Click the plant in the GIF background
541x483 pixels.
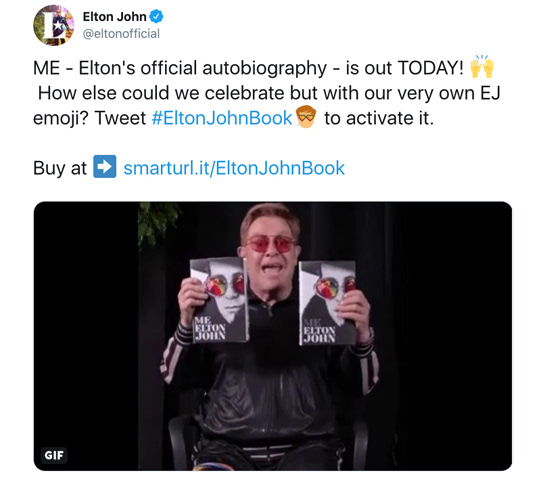click(x=157, y=224)
